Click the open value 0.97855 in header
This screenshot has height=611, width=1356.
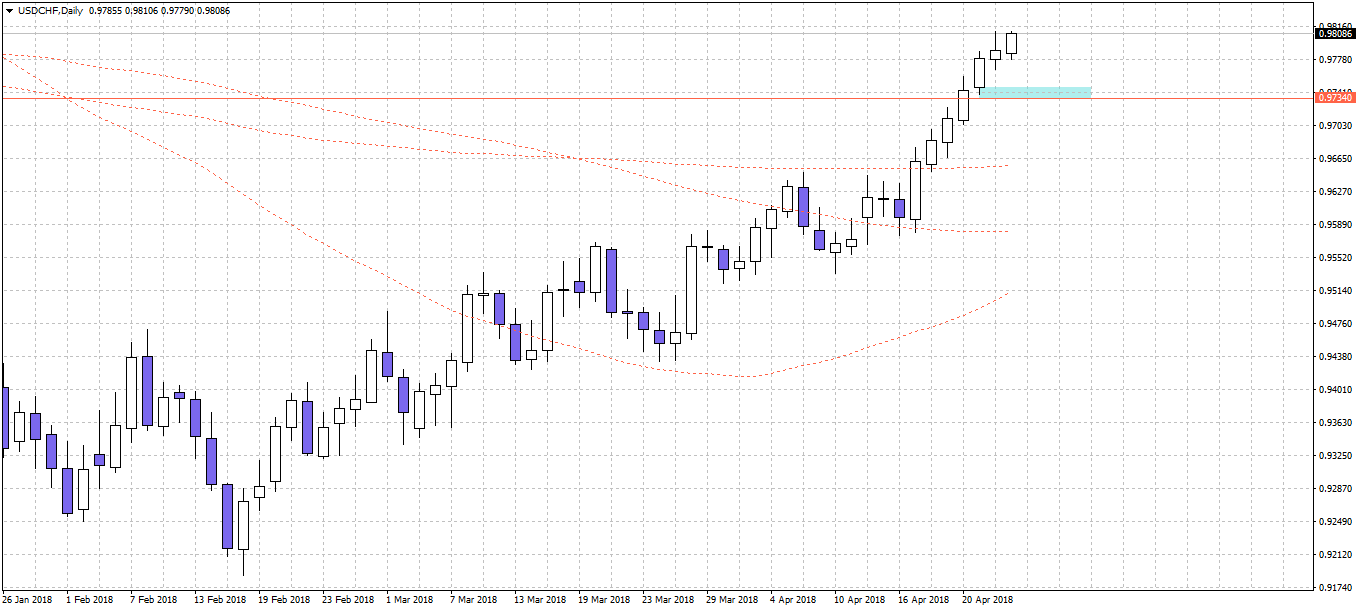pyautogui.click(x=105, y=10)
